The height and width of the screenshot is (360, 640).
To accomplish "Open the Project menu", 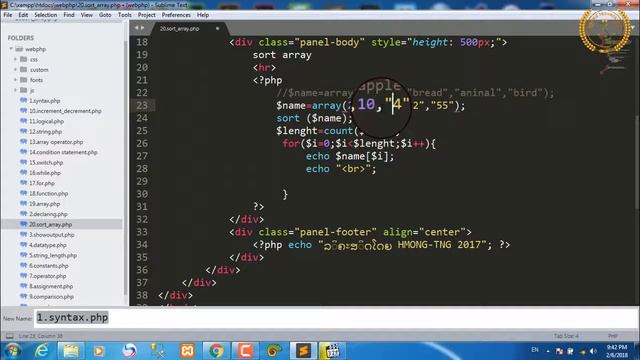I will coord(147,15).
